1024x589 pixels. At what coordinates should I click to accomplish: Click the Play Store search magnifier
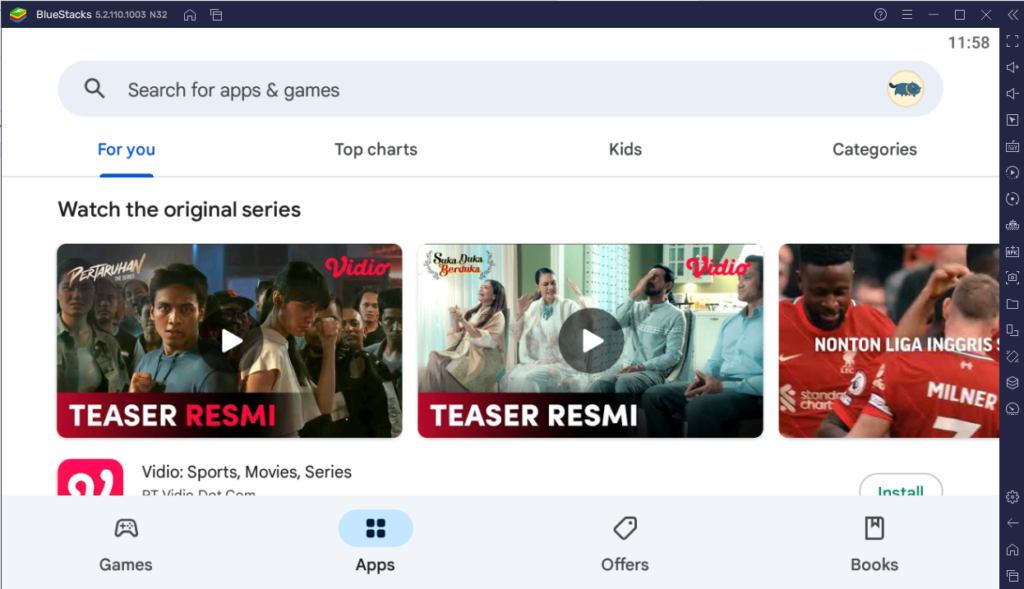pyautogui.click(x=94, y=88)
